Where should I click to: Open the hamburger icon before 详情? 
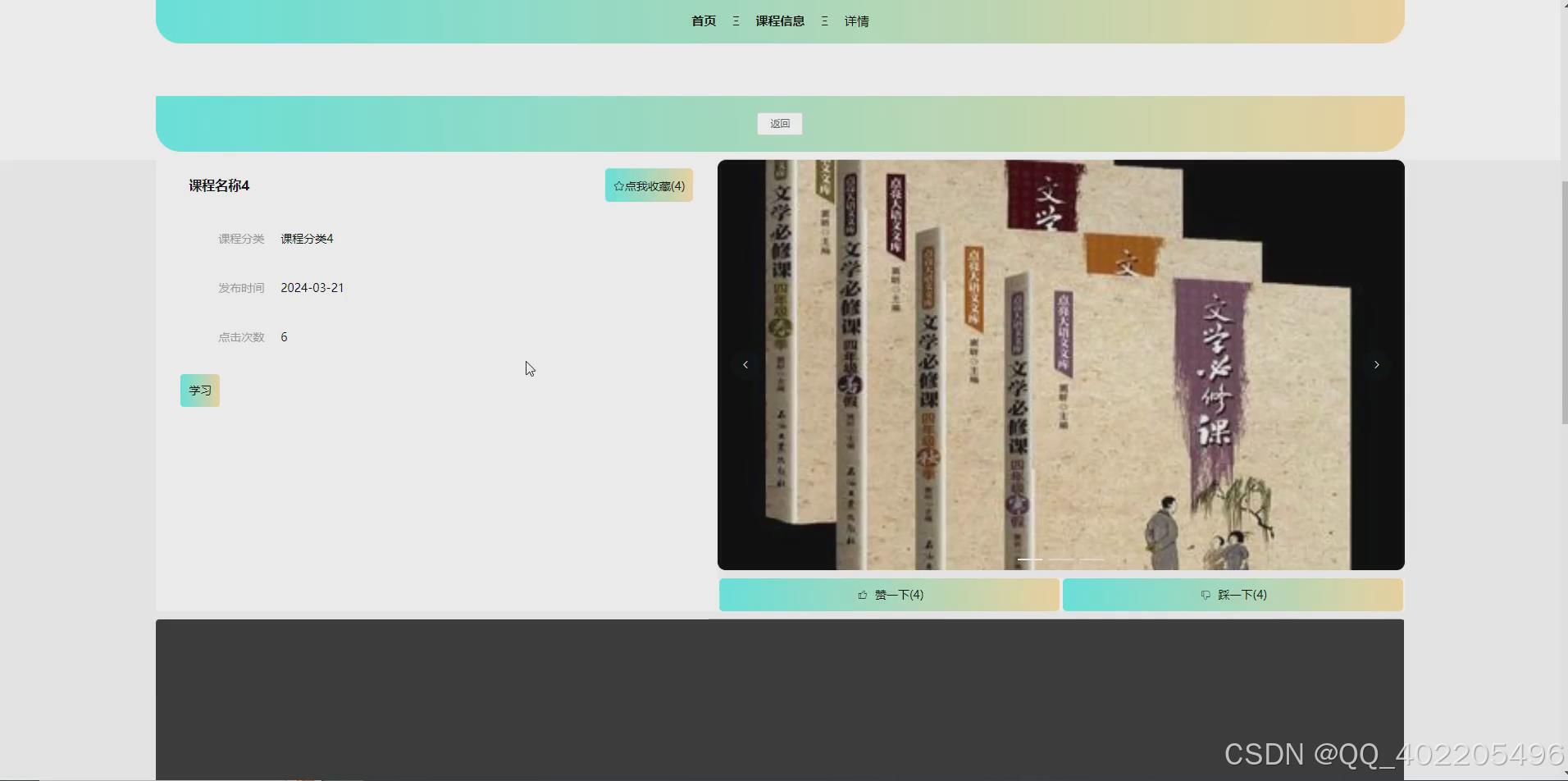pyautogui.click(x=824, y=21)
